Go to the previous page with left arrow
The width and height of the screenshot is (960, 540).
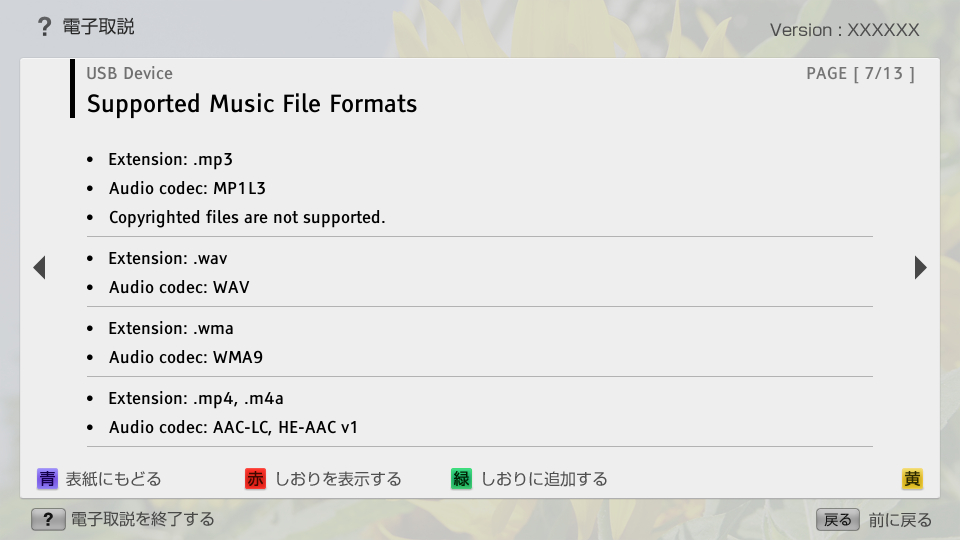pyautogui.click(x=39, y=268)
